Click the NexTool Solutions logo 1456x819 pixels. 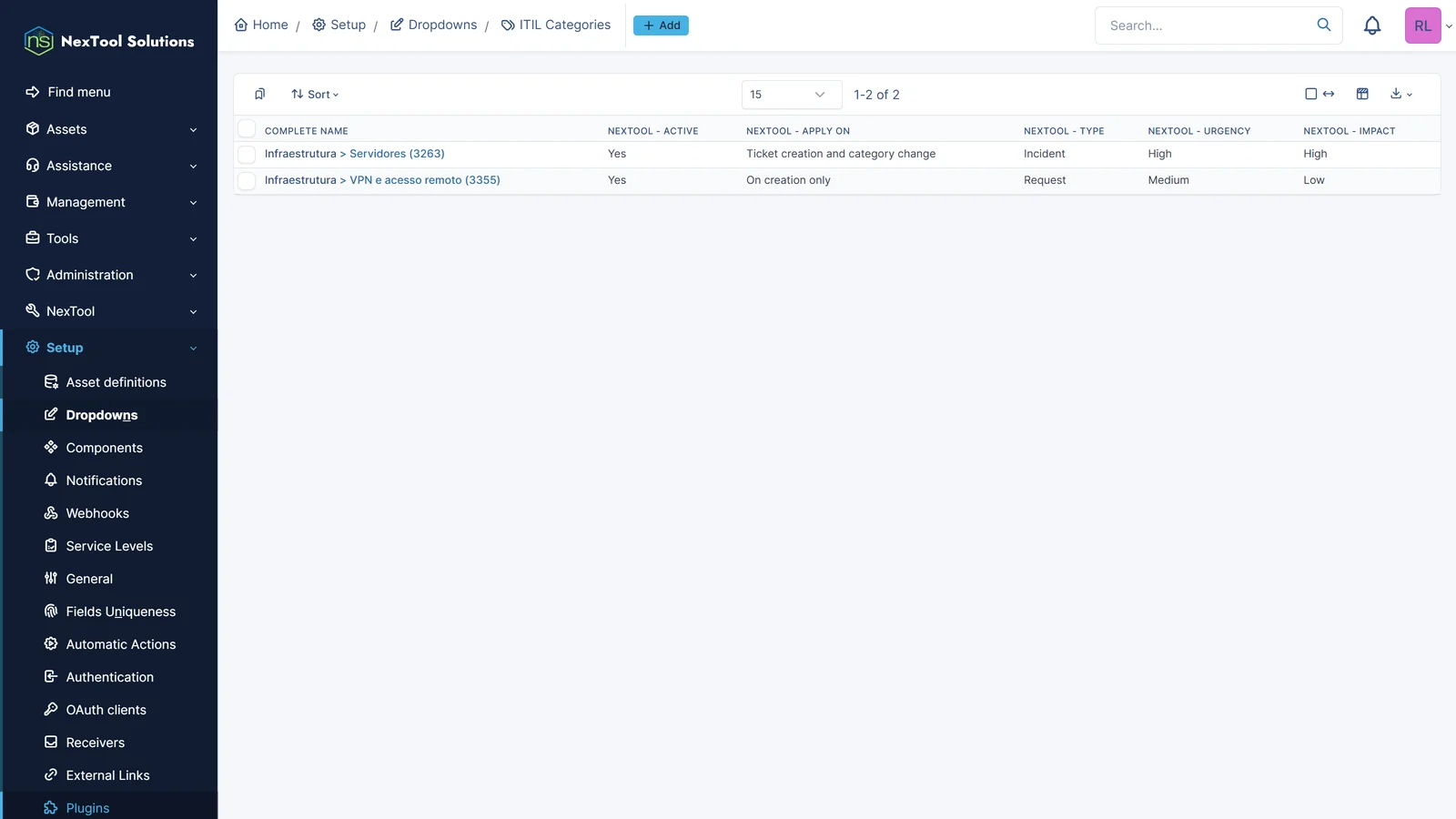[x=109, y=41]
